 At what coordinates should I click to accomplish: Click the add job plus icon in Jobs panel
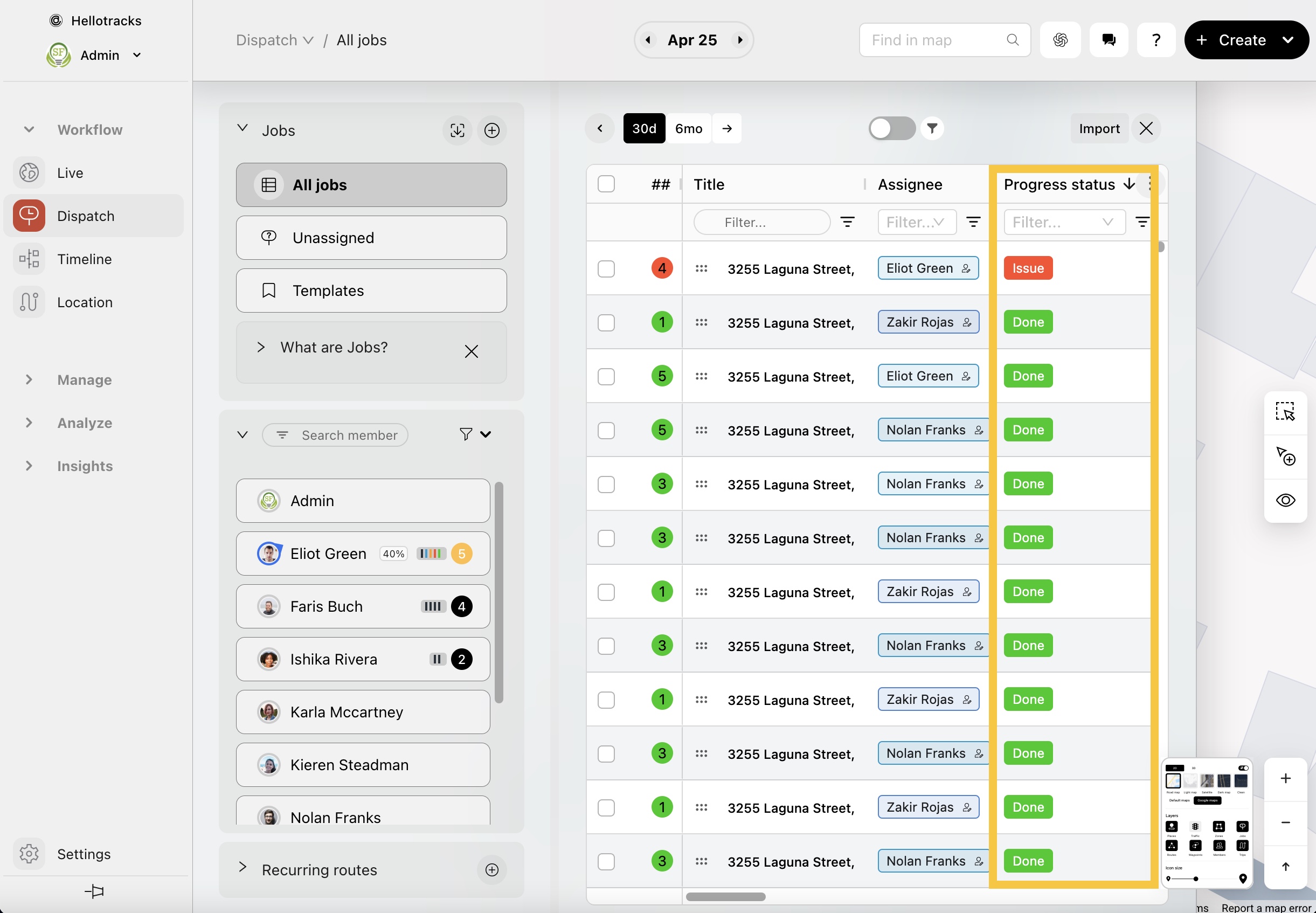point(491,130)
